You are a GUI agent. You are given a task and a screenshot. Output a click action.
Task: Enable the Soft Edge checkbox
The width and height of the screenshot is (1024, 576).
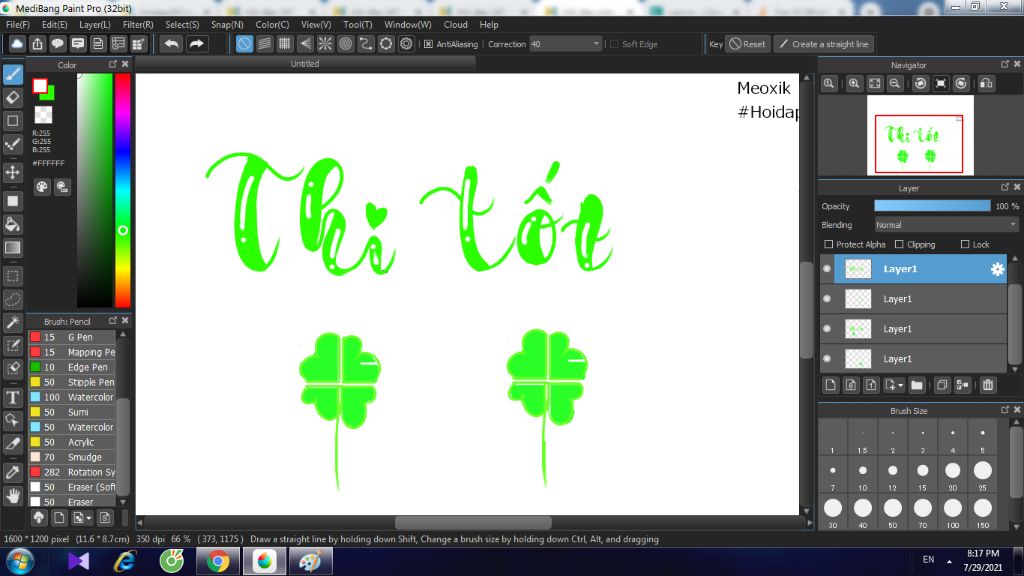pos(614,44)
